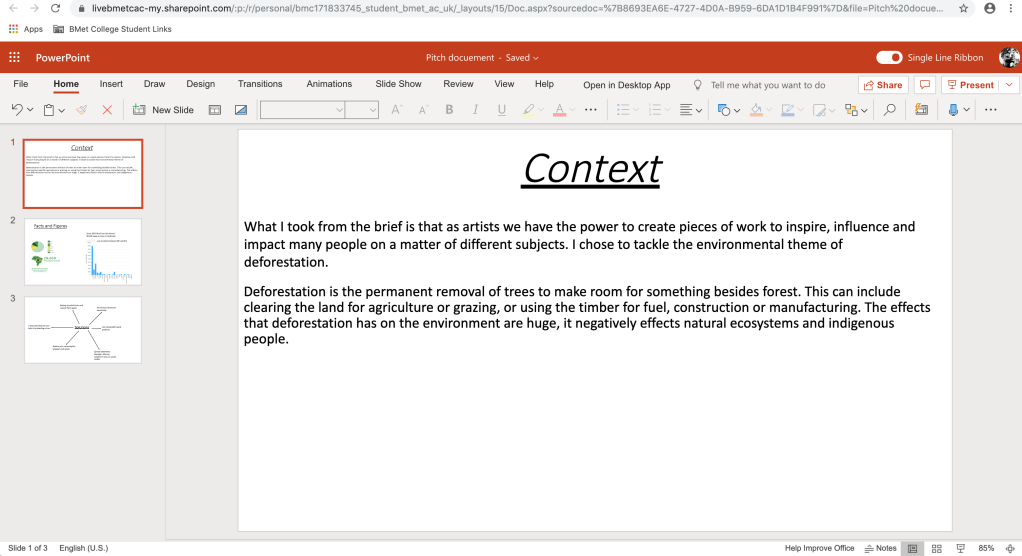Click the red Delete icon
Screen dimensions: 1022x556
(107, 110)
